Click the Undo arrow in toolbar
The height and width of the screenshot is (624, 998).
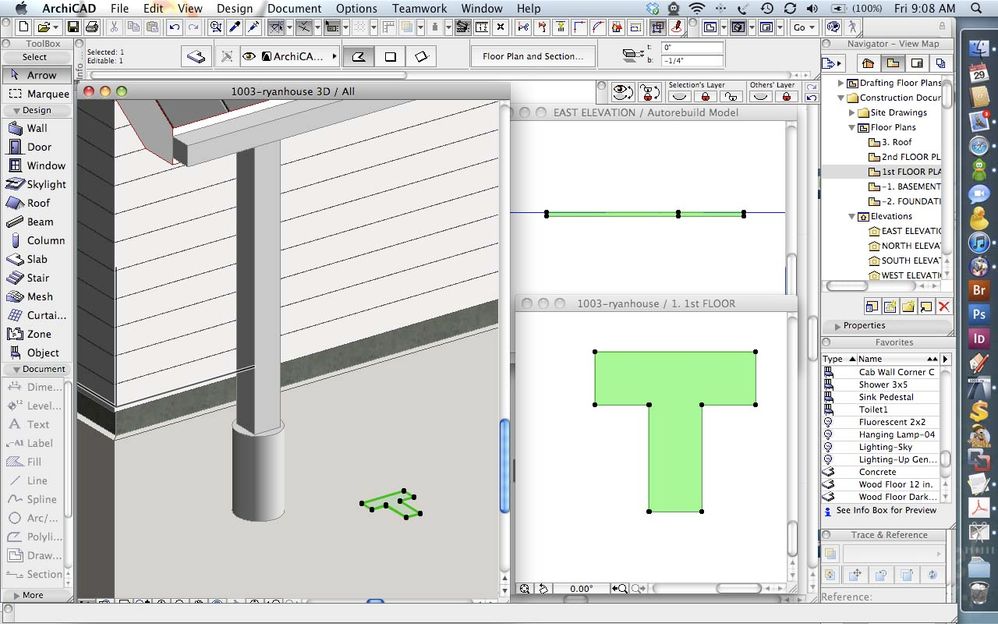[x=175, y=27]
